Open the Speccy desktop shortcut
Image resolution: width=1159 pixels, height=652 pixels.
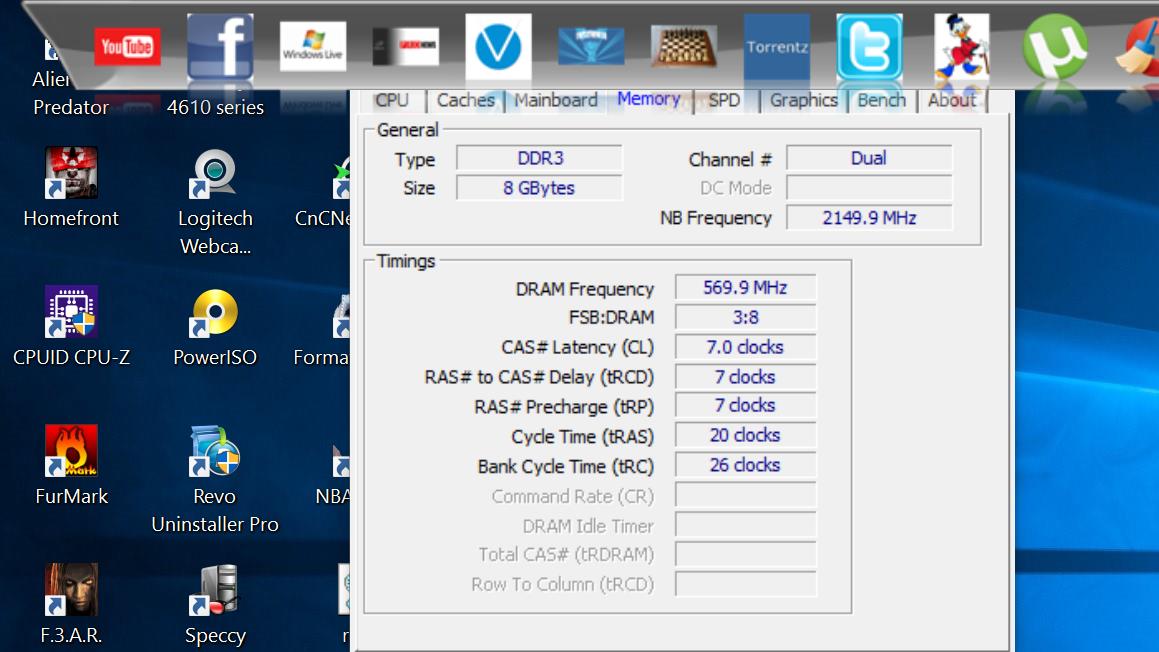215,604
